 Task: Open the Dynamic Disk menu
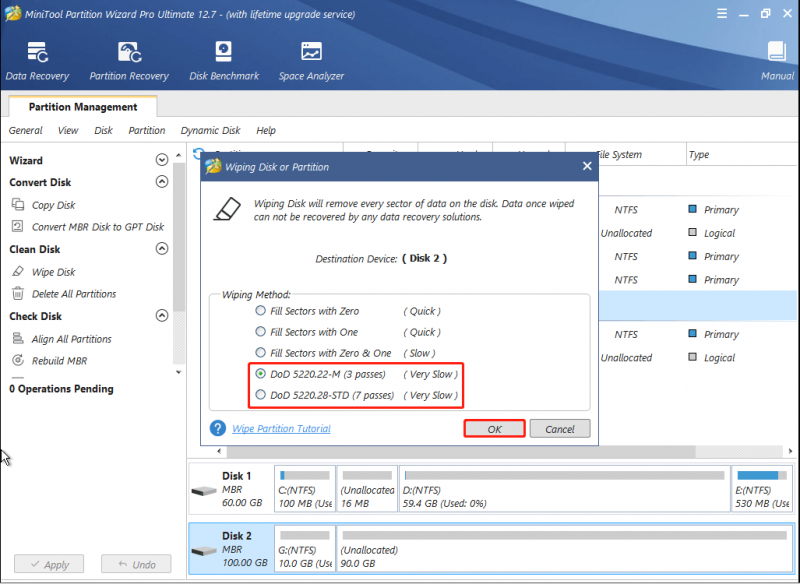[210, 131]
